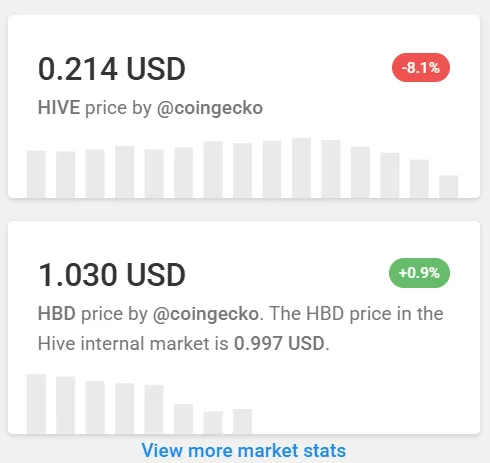Click the green +0.9% change badge
Viewport: 490px width, 463px height.
(419, 273)
